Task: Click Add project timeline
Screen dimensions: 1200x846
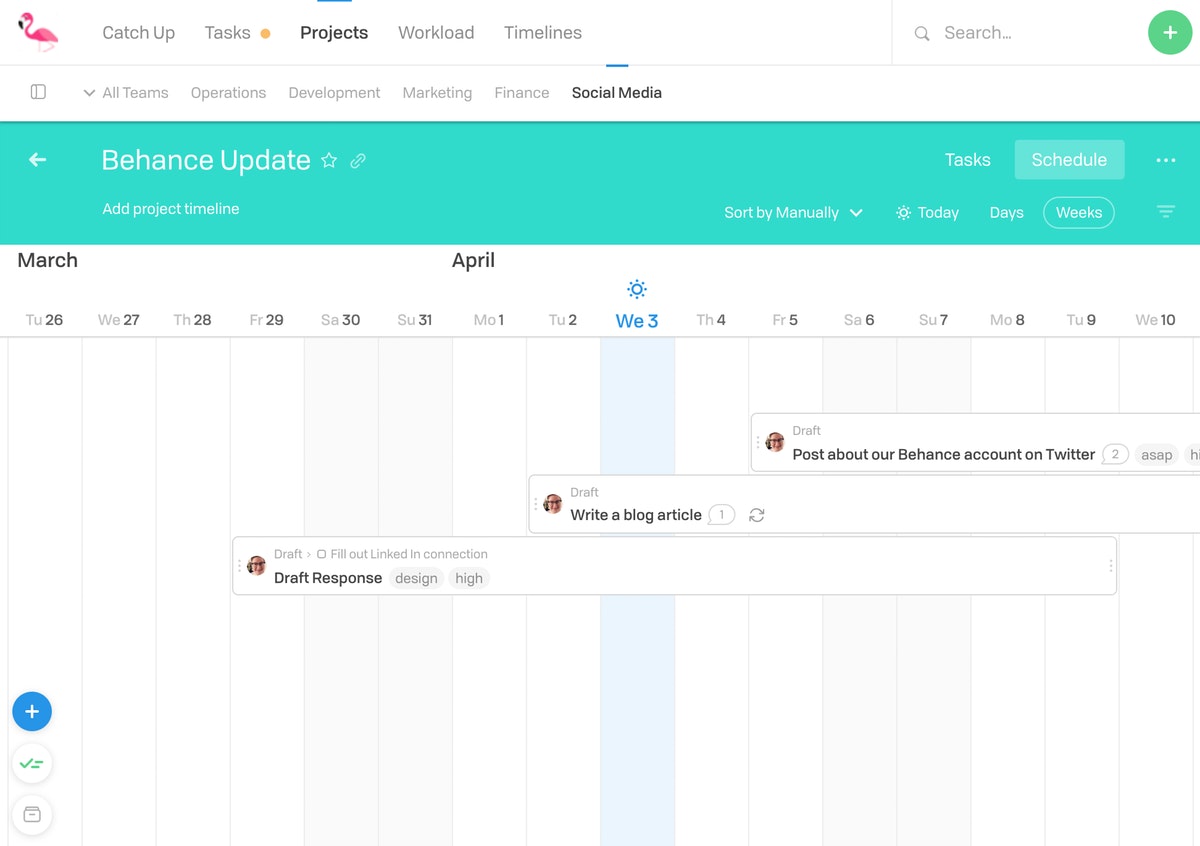Action: (x=171, y=208)
